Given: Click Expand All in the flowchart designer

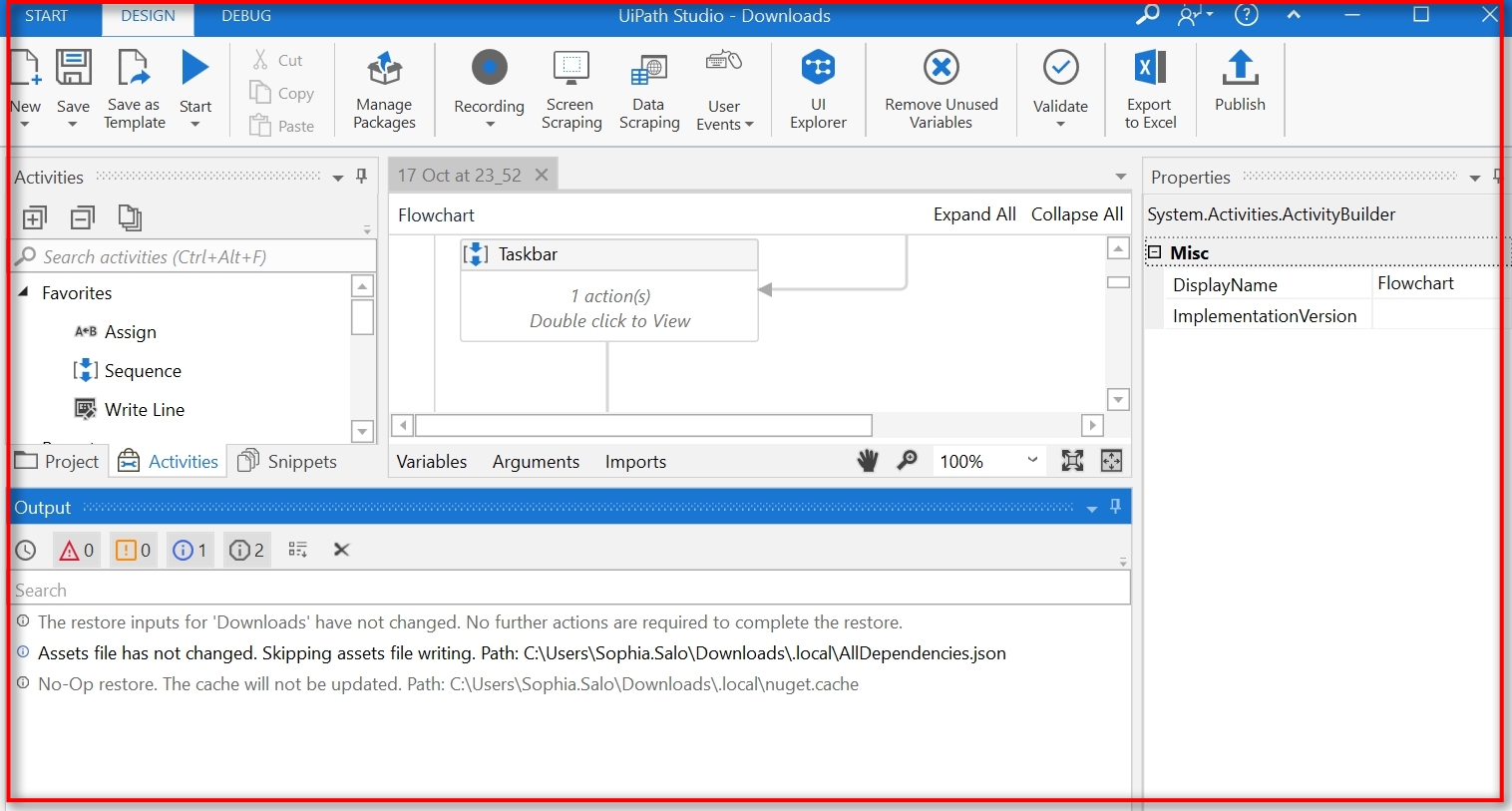Looking at the screenshot, I should pos(974,213).
